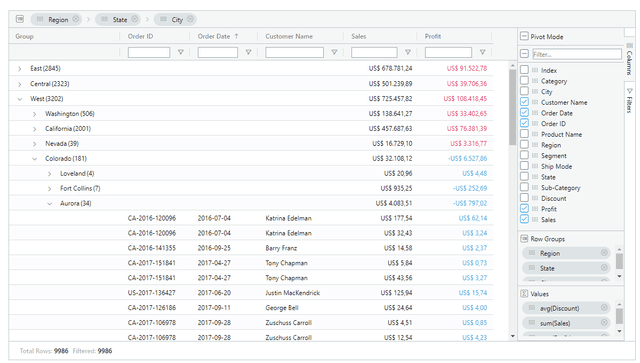Expand the East (2845) group row
This screenshot has width=640, height=363.
click(19, 69)
